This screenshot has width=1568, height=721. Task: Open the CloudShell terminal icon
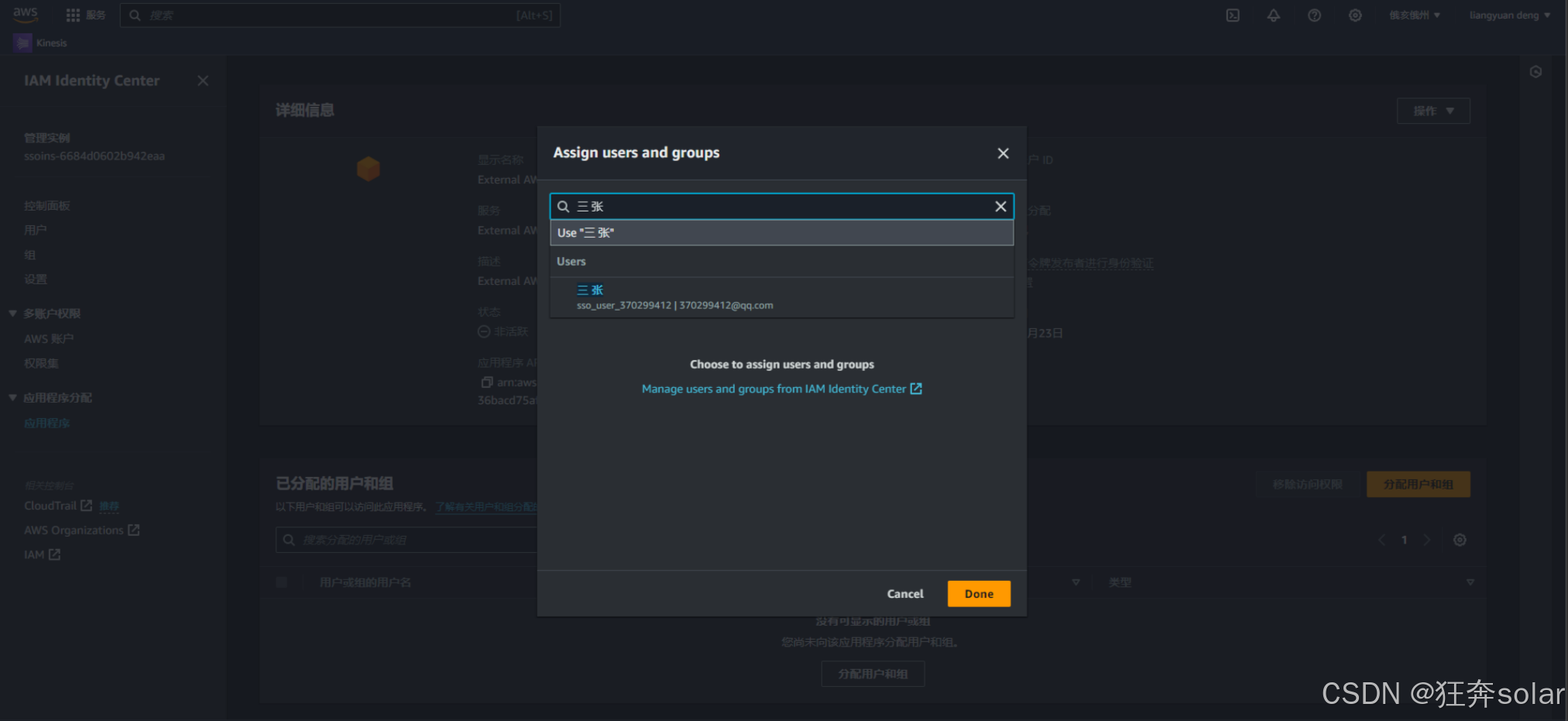[1233, 15]
